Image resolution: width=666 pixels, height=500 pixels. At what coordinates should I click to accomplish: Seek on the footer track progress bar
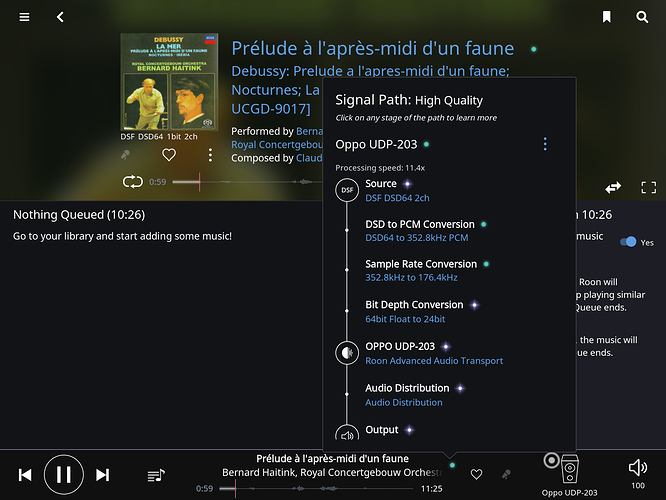316,489
